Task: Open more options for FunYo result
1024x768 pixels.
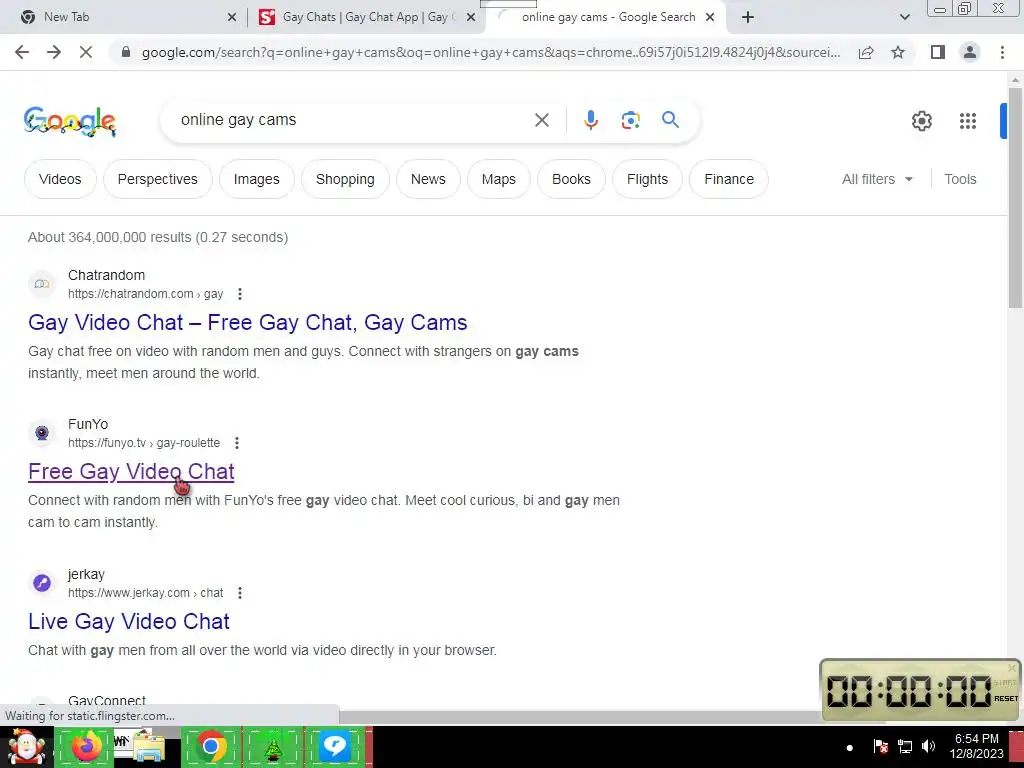Action: (x=236, y=443)
